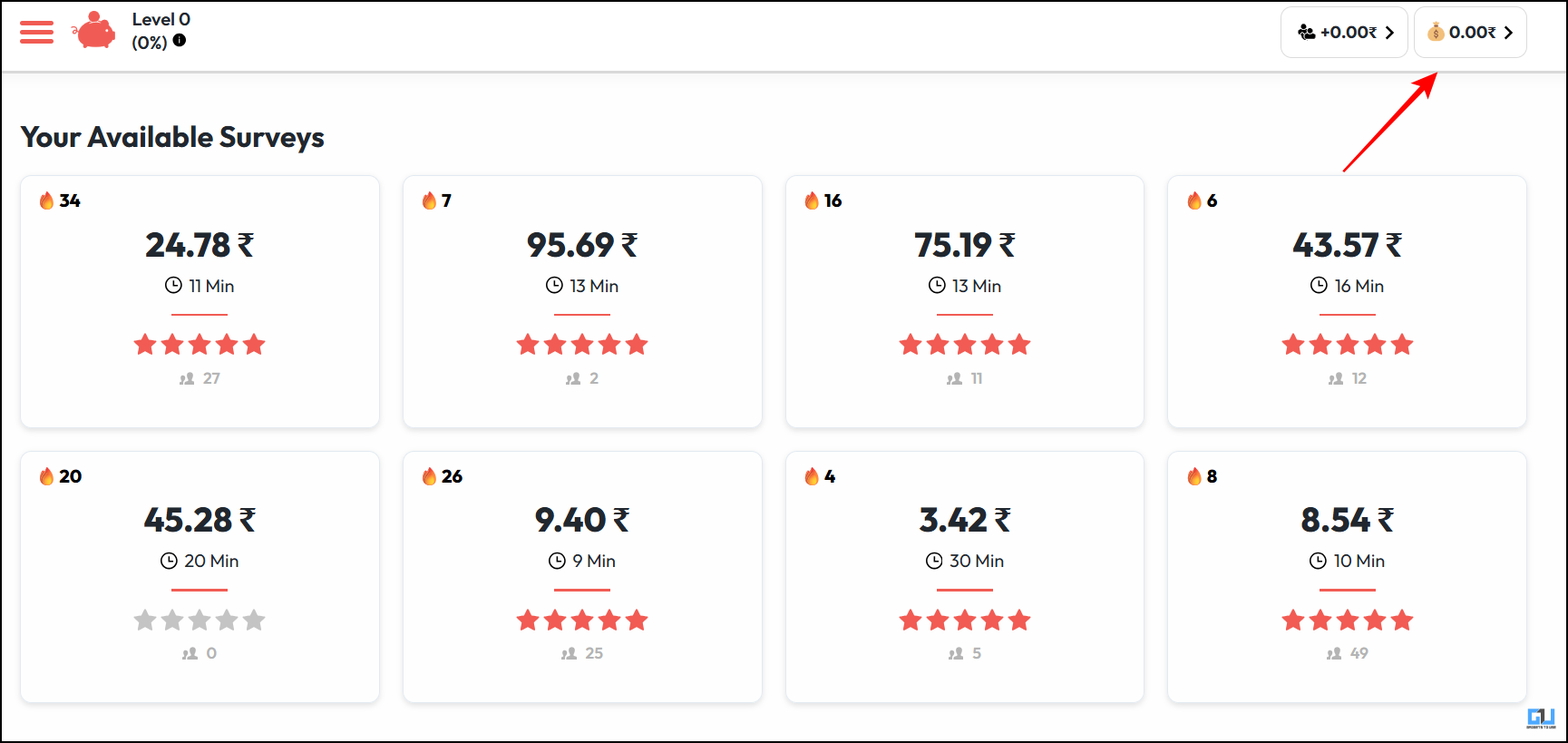1568x743 pixels.
Task: Open the 3.42 ₹ 30 Min survey
Action: [x=965, y=577]
